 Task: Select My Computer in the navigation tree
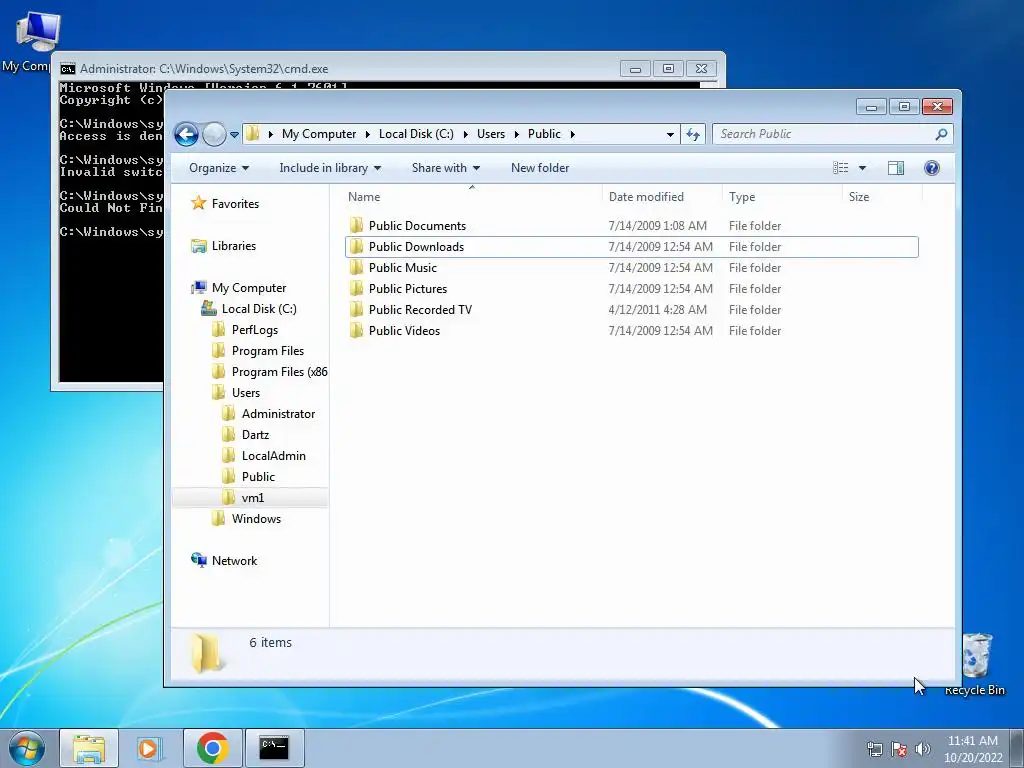coord(240,288)
